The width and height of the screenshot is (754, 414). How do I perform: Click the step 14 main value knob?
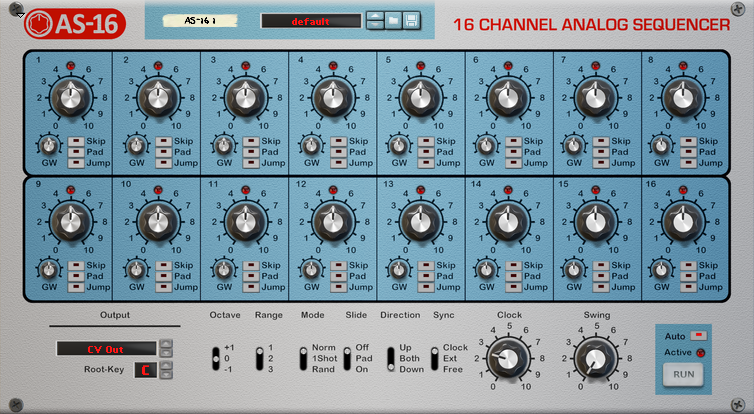(x=508, y=222)
